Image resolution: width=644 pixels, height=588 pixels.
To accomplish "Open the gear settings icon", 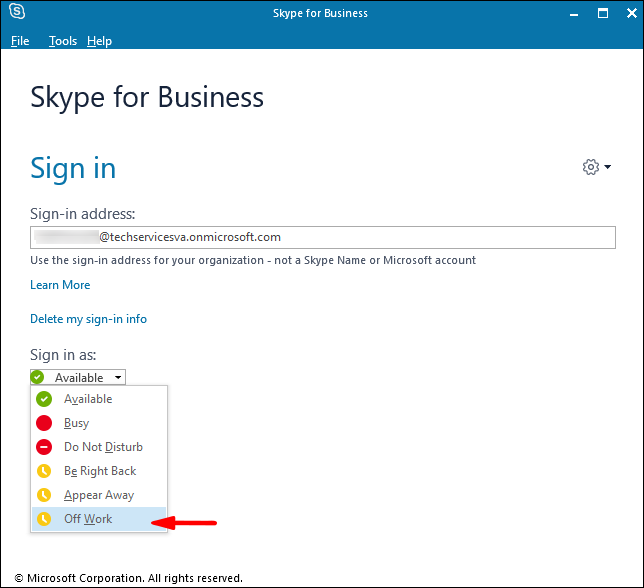I will pos(590,167).
